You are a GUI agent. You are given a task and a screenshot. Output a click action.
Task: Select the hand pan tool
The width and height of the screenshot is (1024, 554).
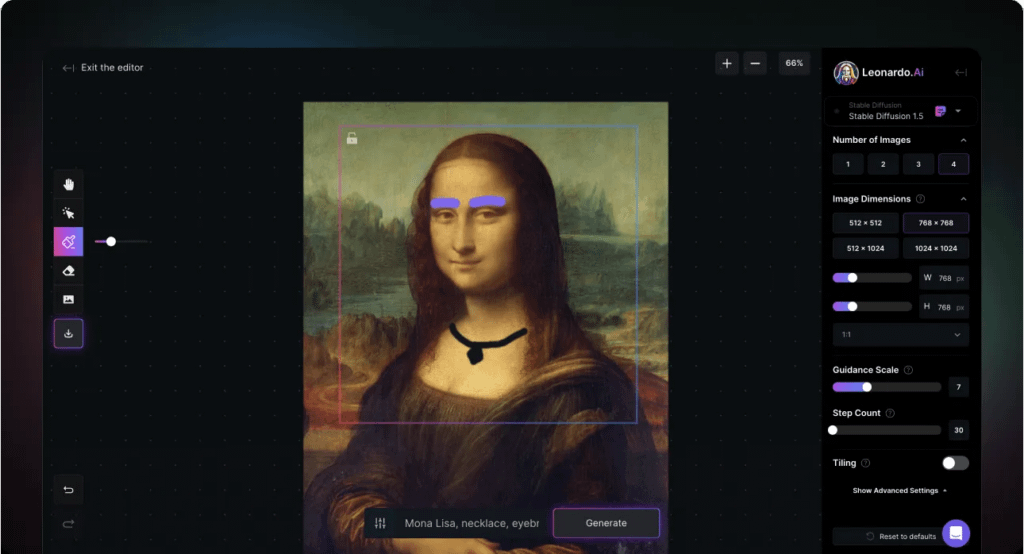click(x=69, y=184)
